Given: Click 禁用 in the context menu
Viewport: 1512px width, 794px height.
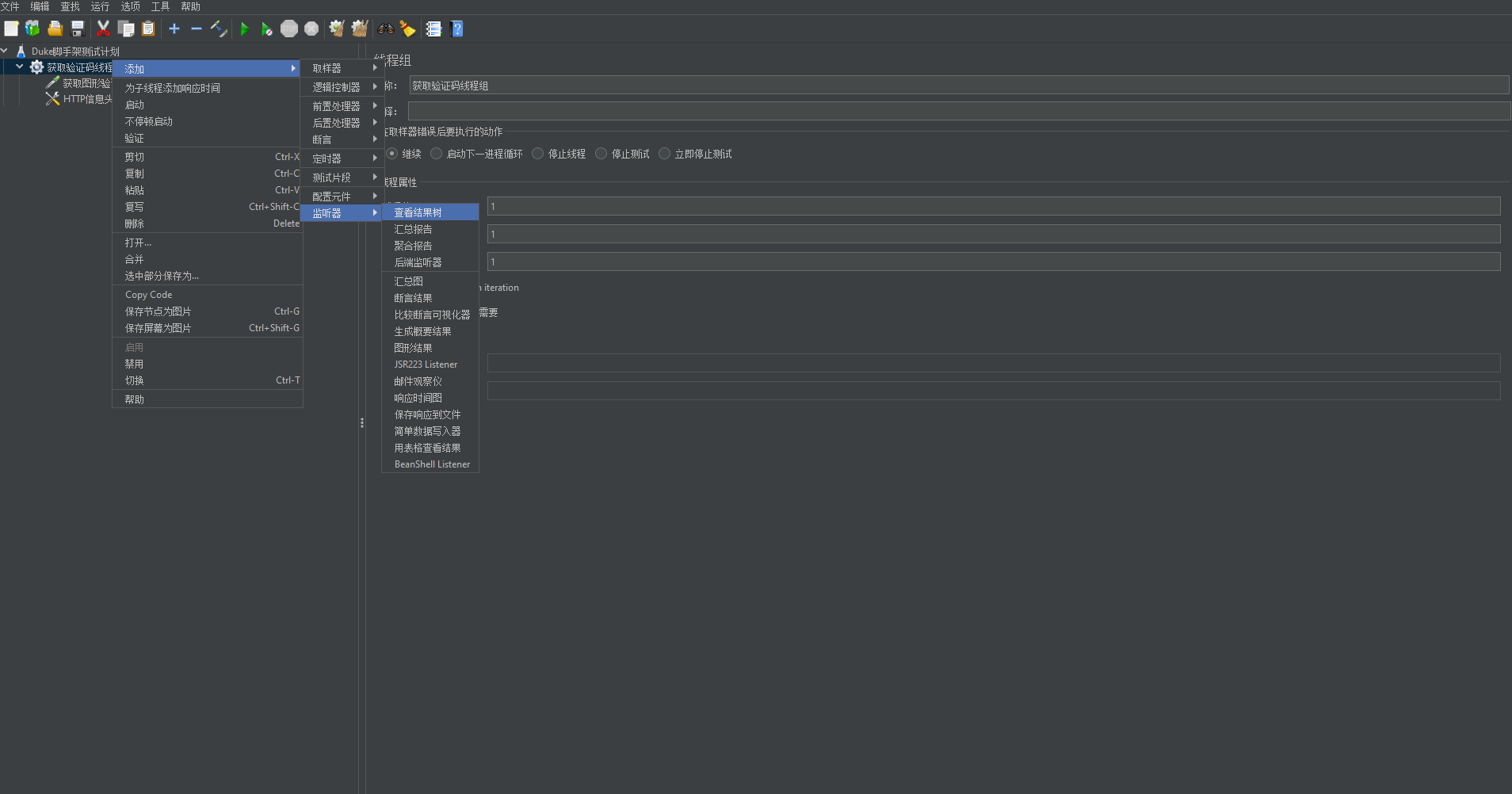Looking at the screenshot, I should point(134,364).
